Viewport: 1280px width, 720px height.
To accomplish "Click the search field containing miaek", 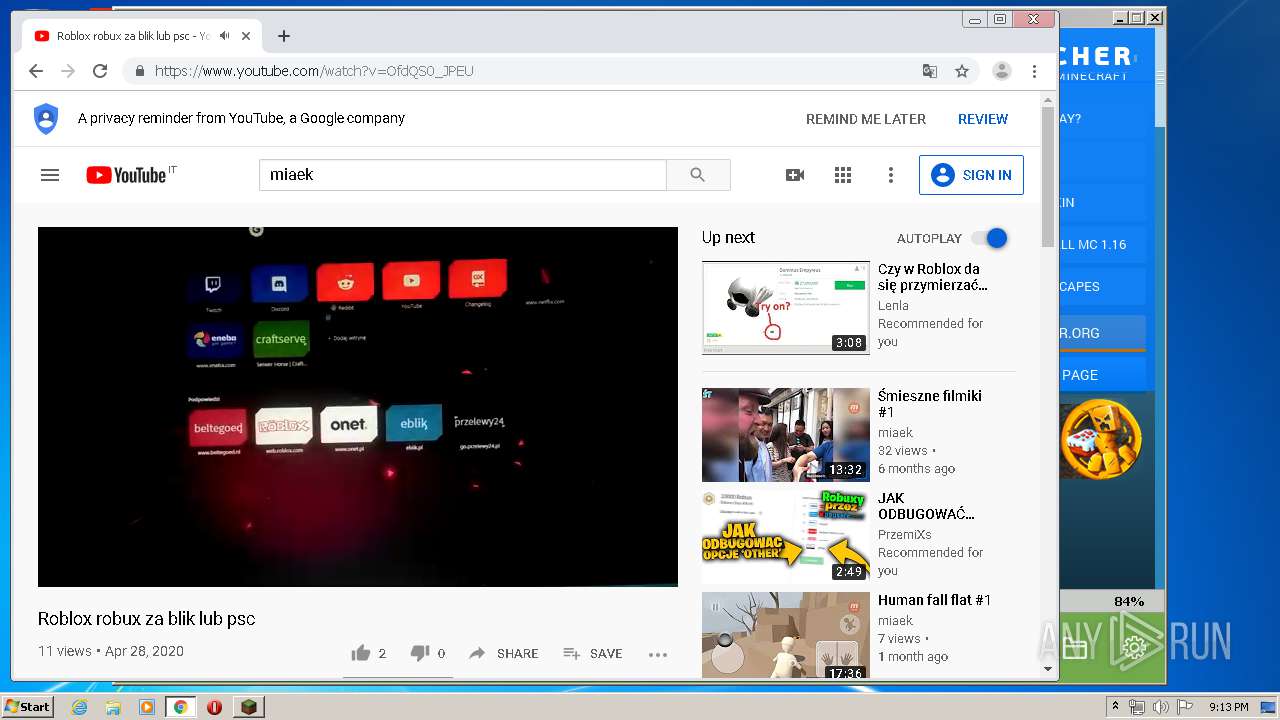I will tap(463, 175).
